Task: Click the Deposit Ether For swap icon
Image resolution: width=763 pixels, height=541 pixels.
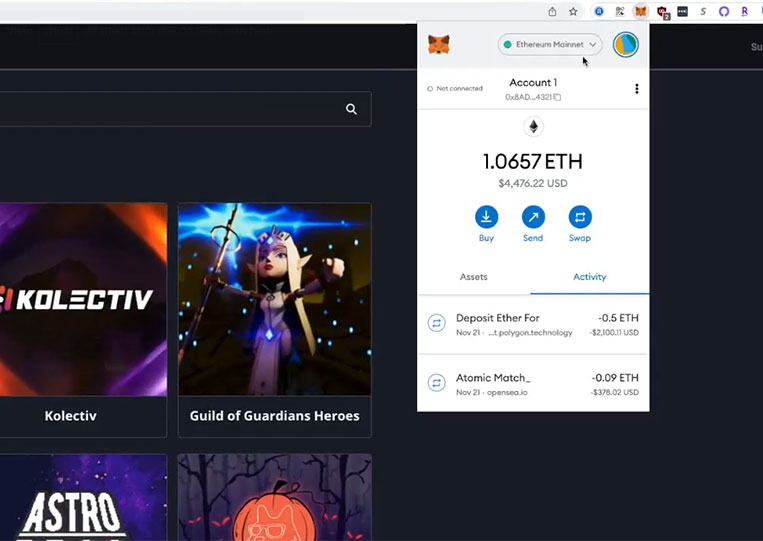Action: pos(436,323)
